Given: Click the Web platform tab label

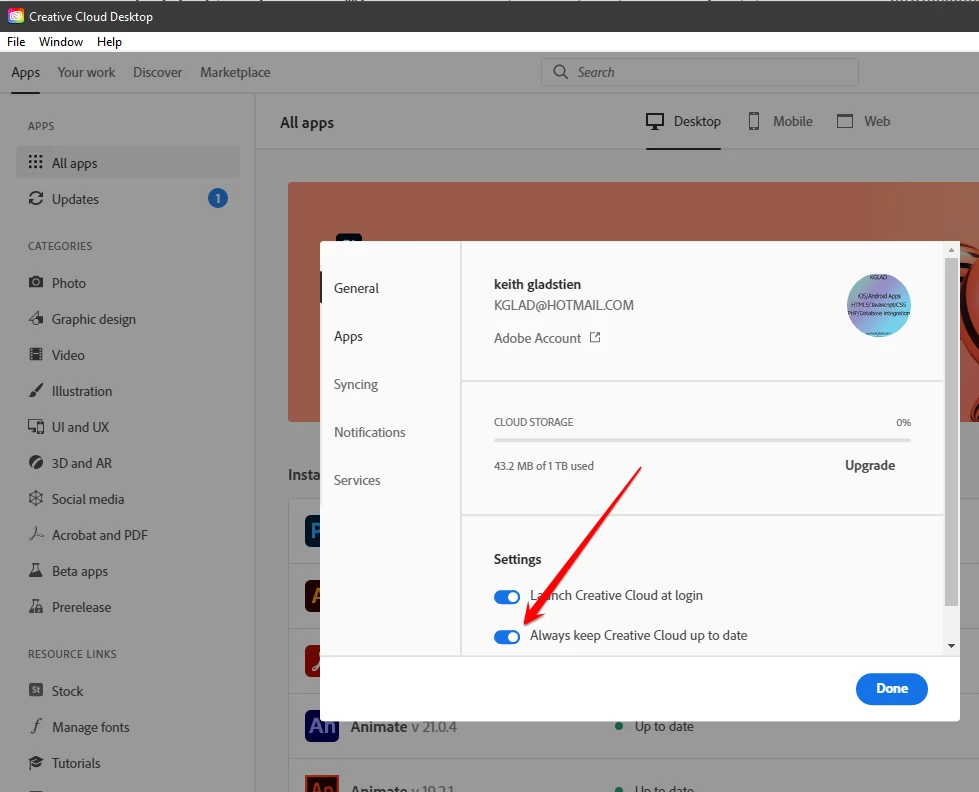Looking at the screenshot, I should (x=877, y=121).
